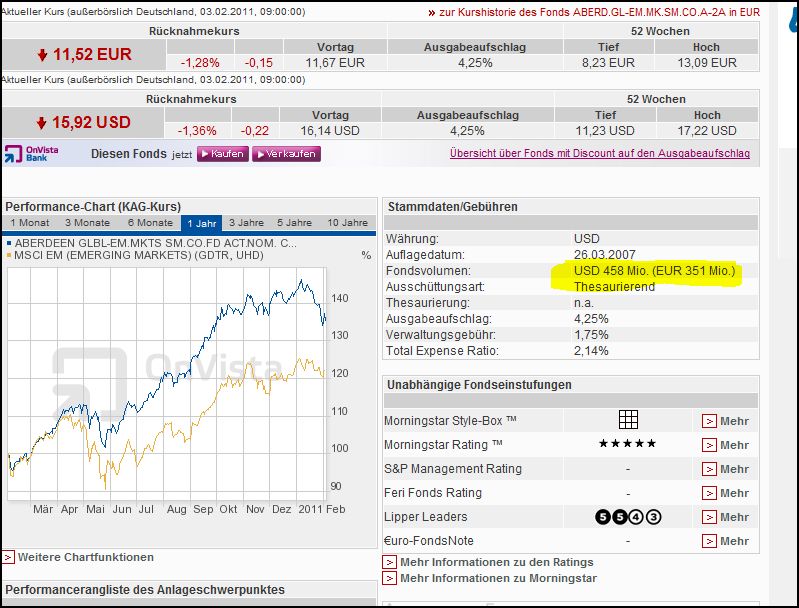Click the 11,52 EUR price value

pos(92,55)
